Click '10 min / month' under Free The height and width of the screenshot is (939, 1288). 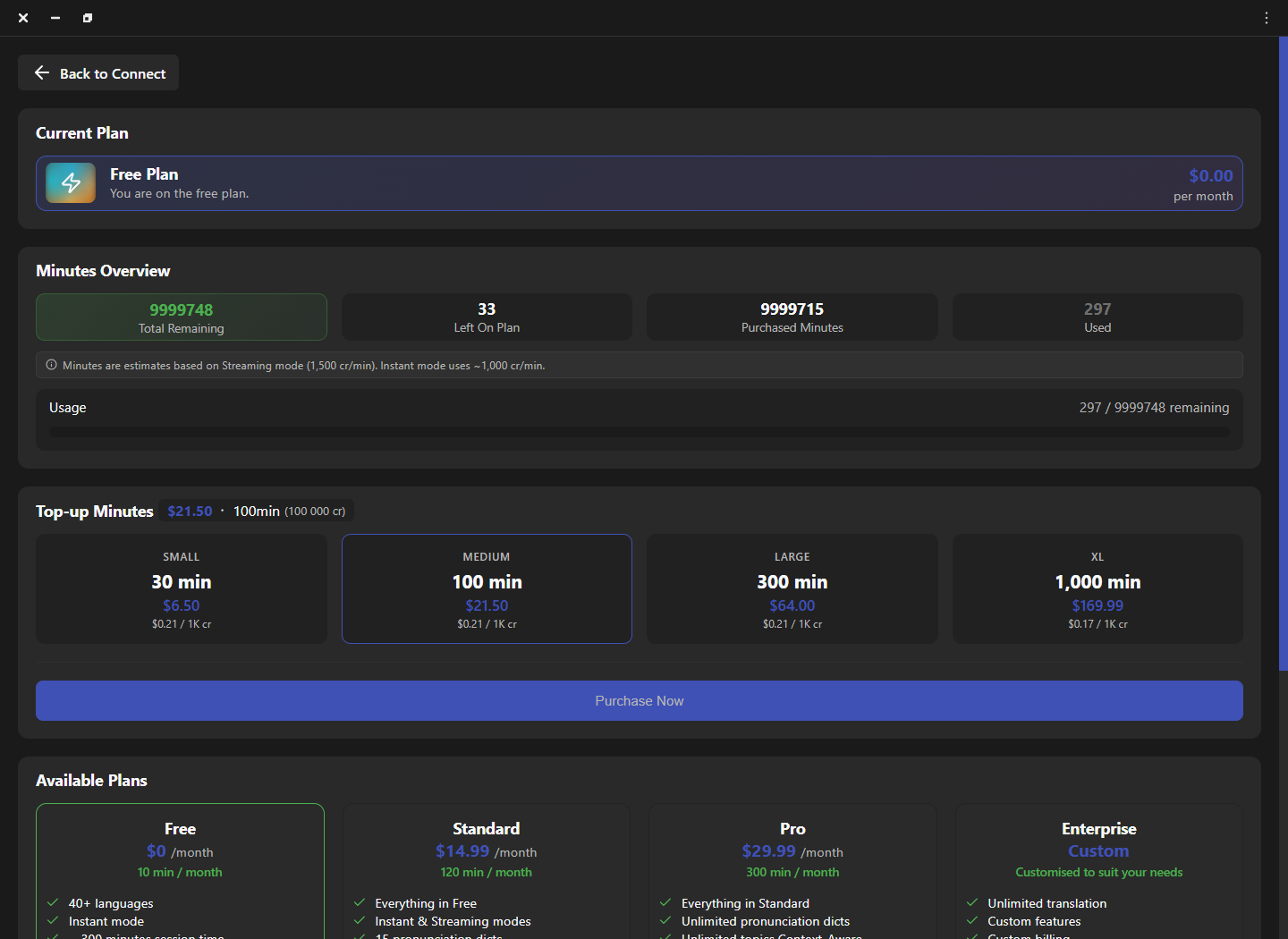[x=180, y=872]
